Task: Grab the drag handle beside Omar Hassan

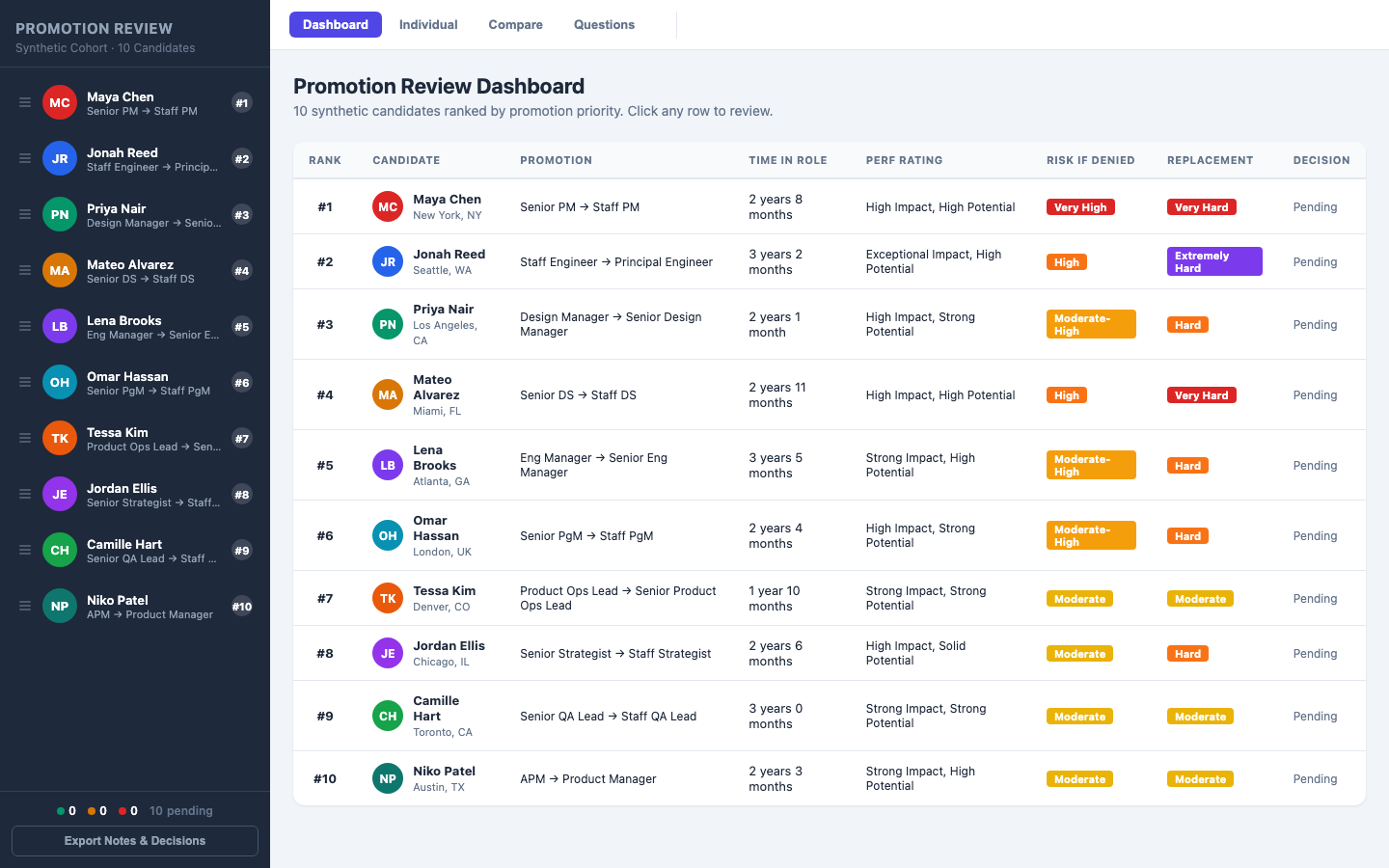Action: tap(25, 382)
